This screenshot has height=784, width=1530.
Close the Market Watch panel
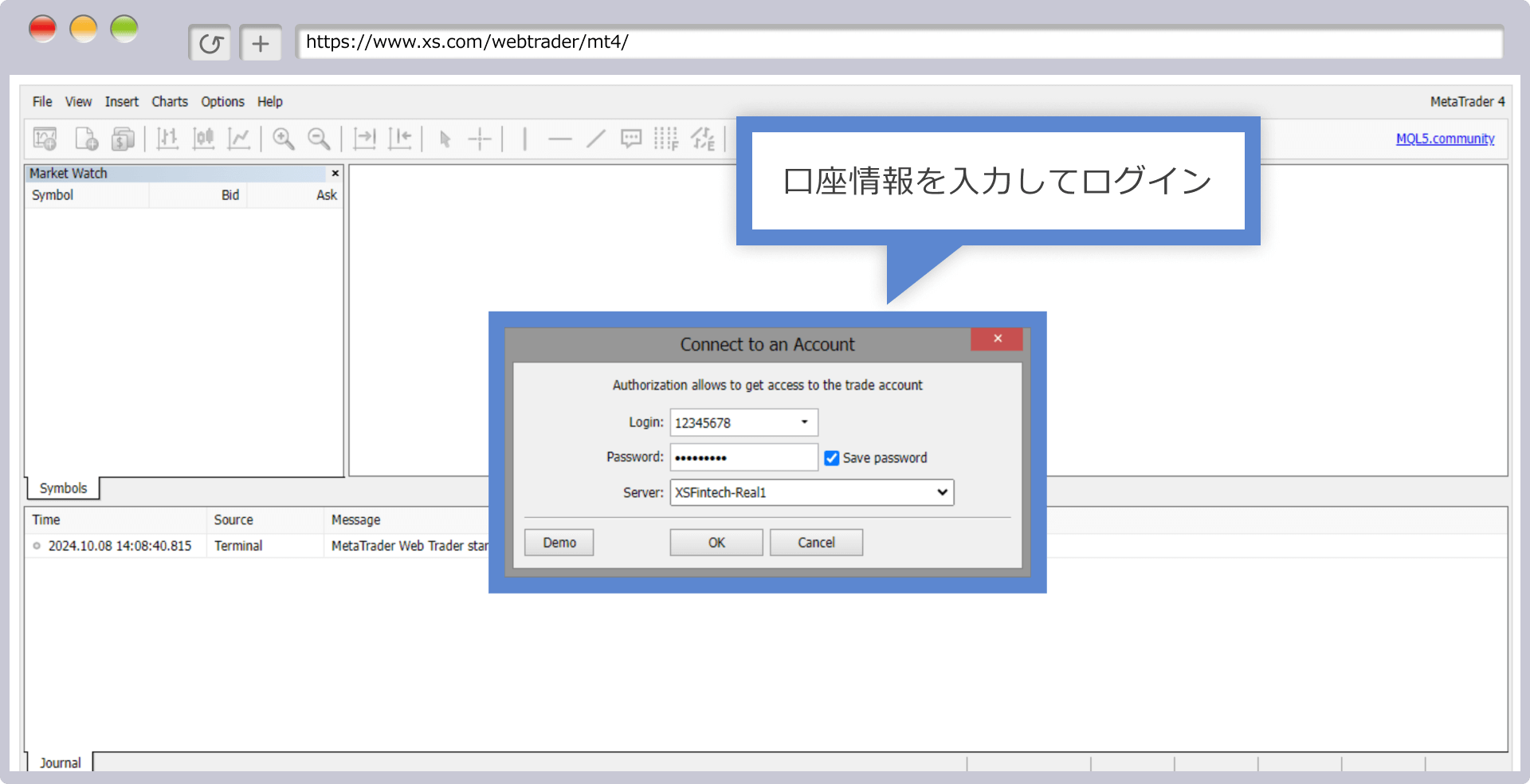335,173
